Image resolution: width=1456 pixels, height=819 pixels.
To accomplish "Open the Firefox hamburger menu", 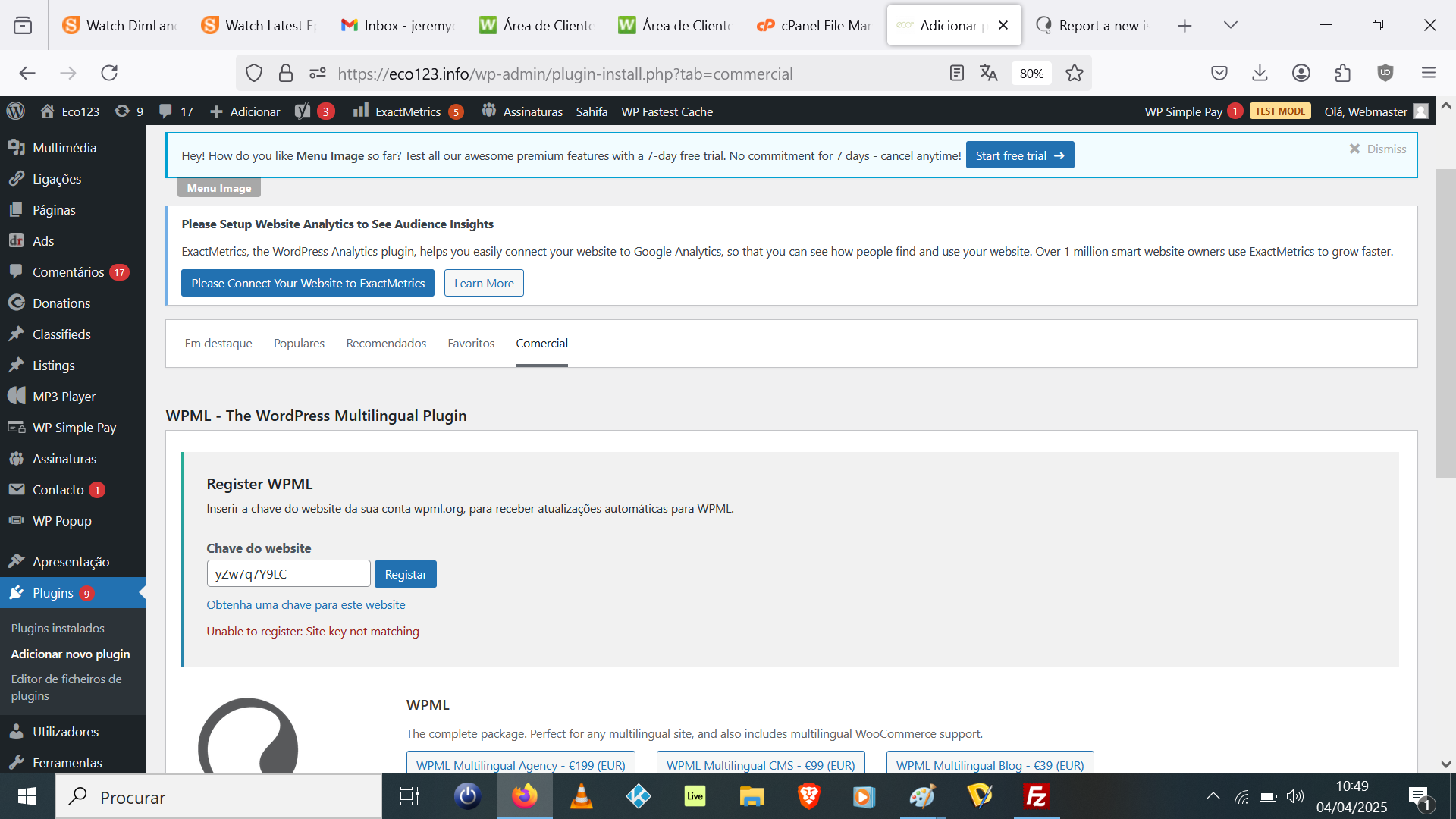I will [1428, 73].
